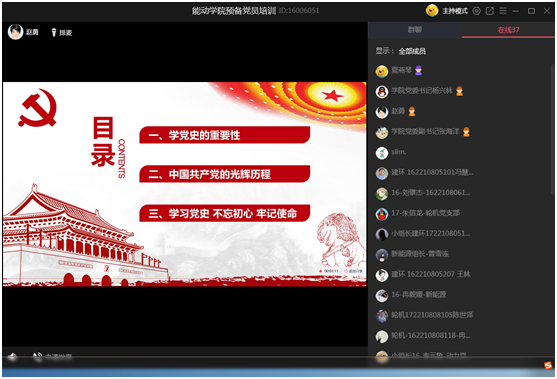Click the orange admin badge beside 学院党委书记杨兴林
Viewport: 557px width, 379px height.
pyautogui.click(x=459, y=91)
